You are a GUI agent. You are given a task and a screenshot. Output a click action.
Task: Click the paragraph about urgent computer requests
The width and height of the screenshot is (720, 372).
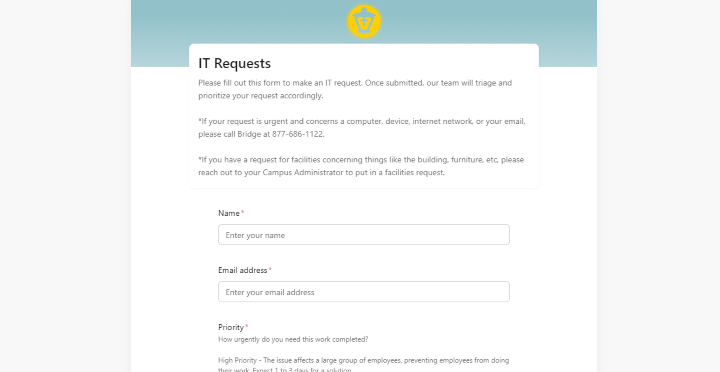[362, 128]
